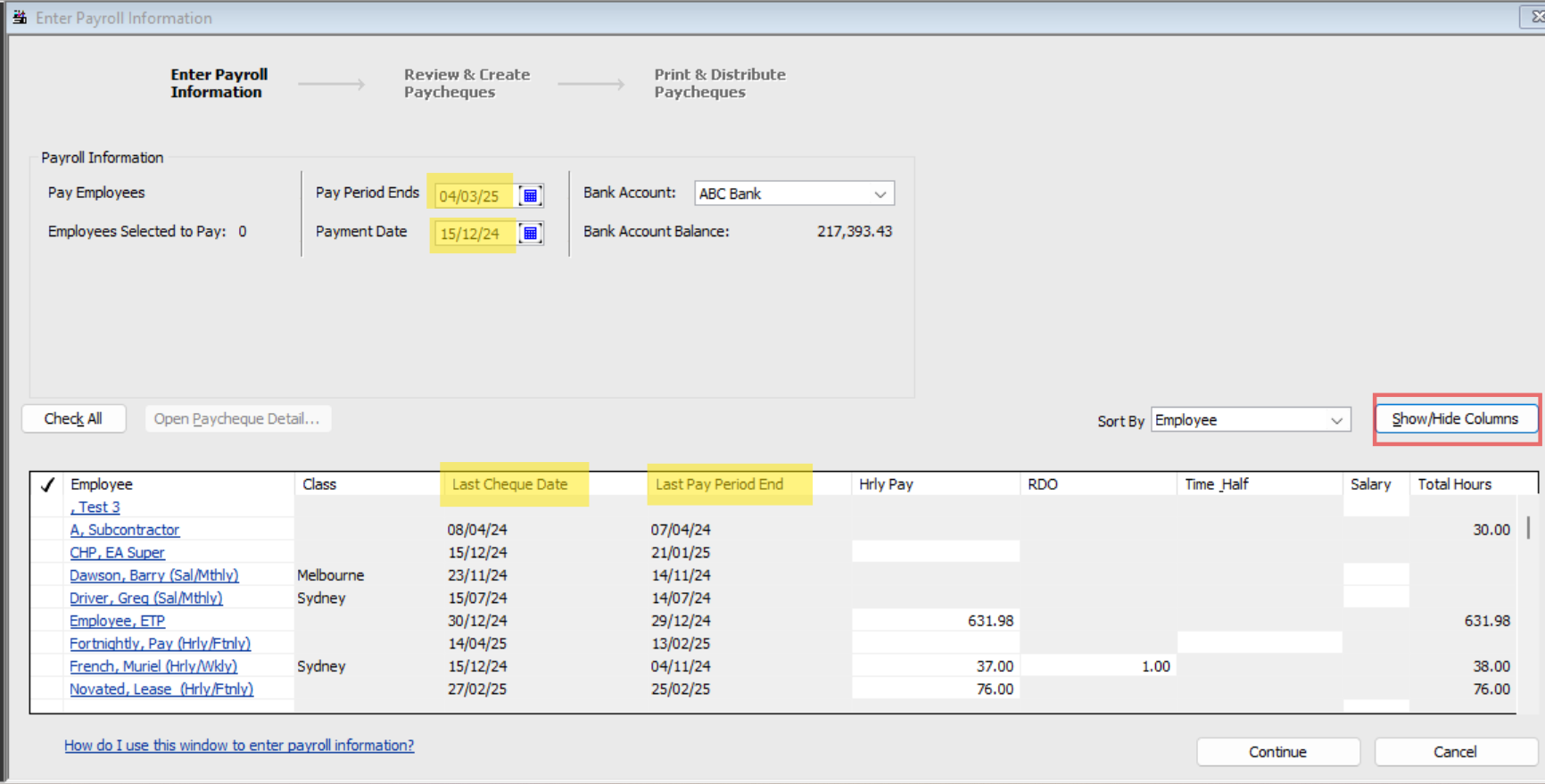Click the Continue button
The width and height of the screenshot is (1545, 784).
click(x=1277, y=752)
